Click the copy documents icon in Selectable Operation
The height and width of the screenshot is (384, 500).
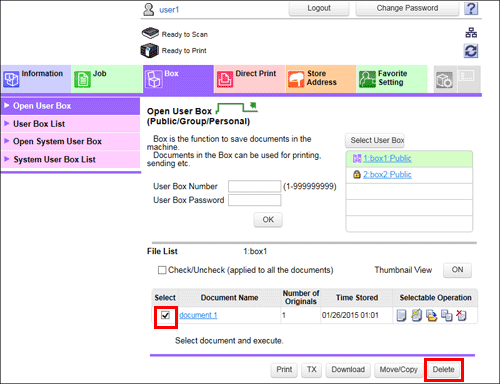(447, 315)
